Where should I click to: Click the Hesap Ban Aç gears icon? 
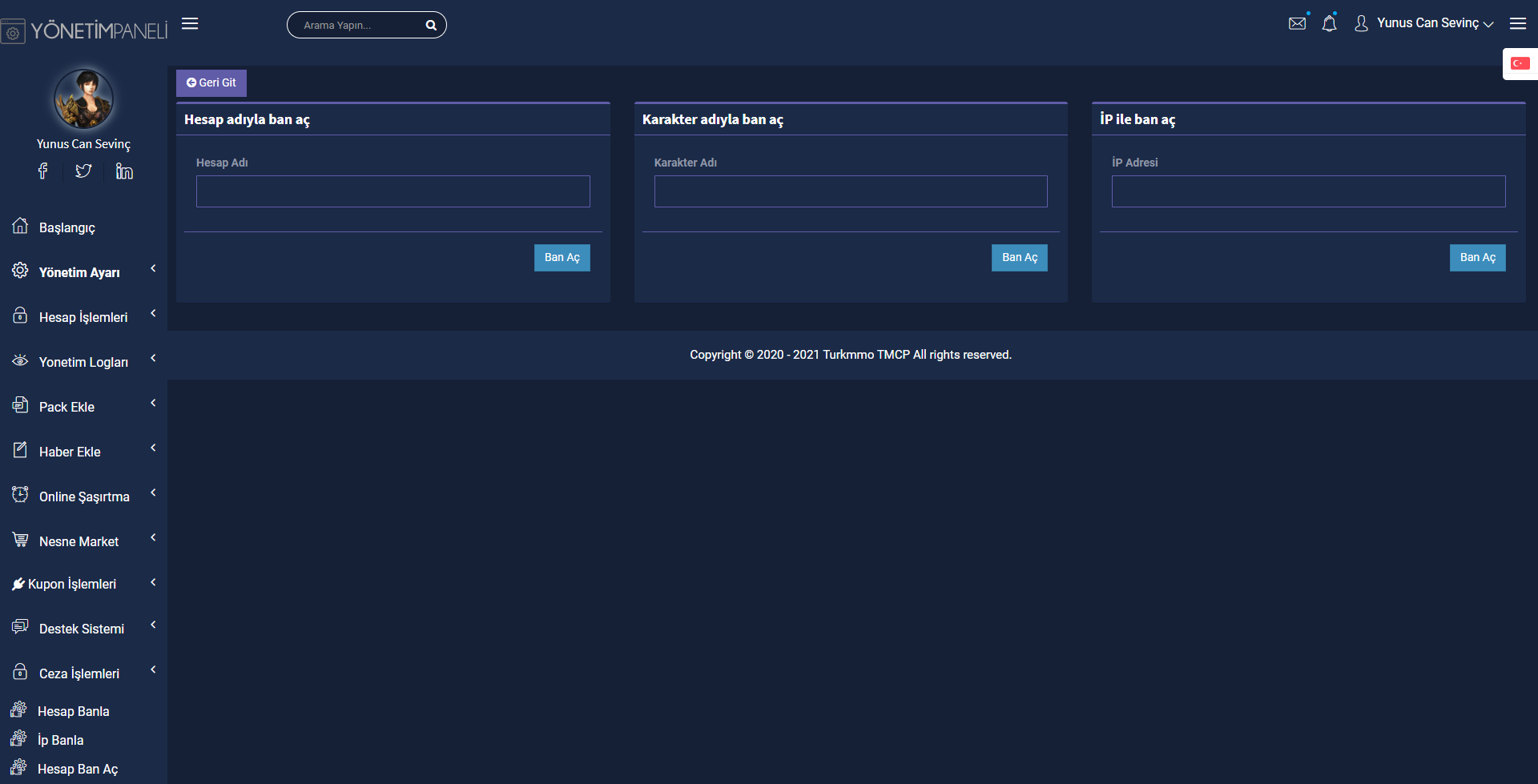click(x=18, y=767)
